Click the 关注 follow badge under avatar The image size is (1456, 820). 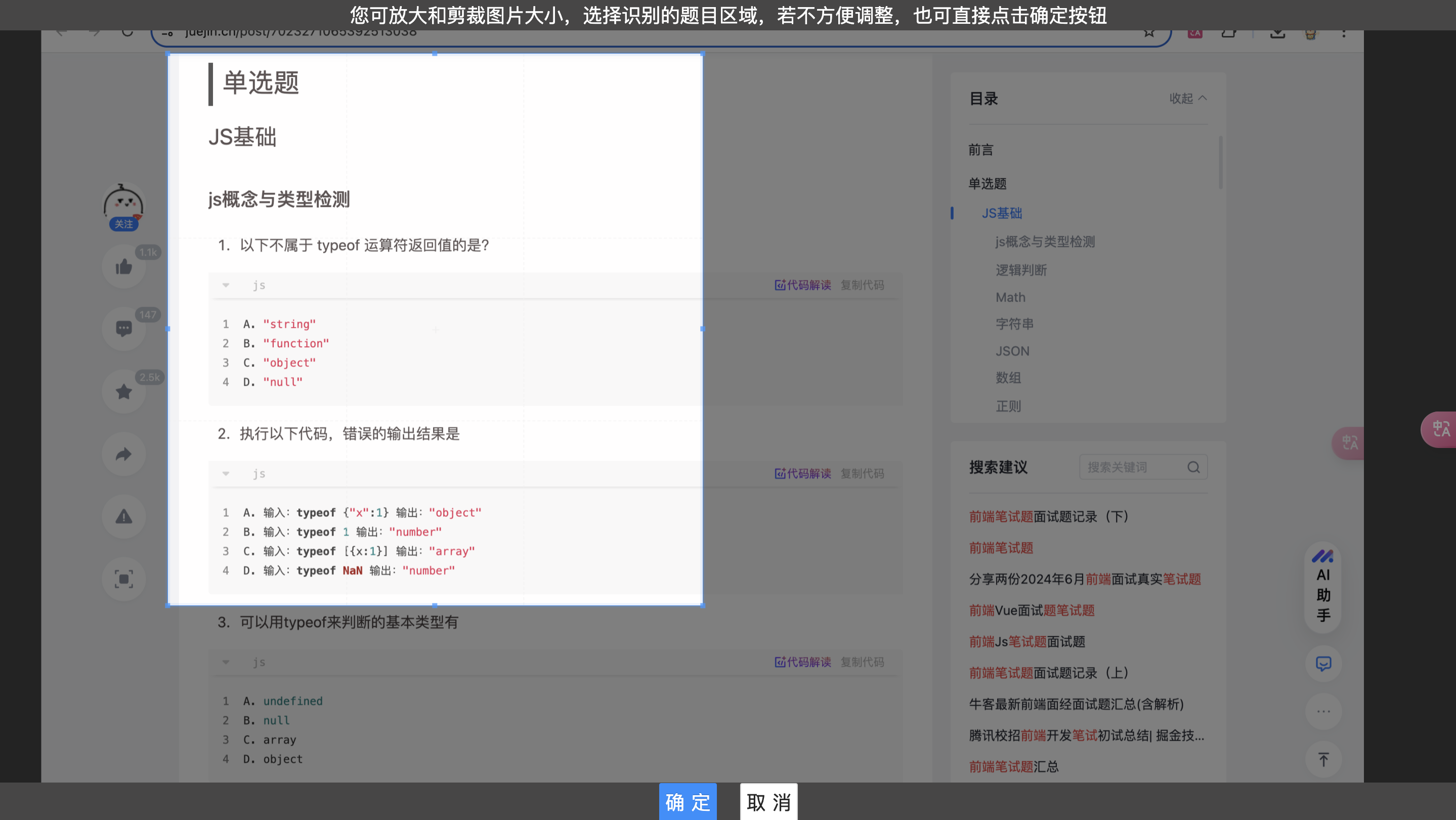124,224
